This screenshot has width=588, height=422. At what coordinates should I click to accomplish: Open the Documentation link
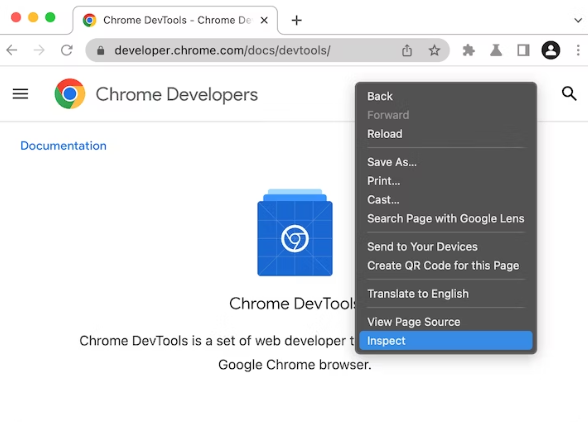click(x=63, y=146)
